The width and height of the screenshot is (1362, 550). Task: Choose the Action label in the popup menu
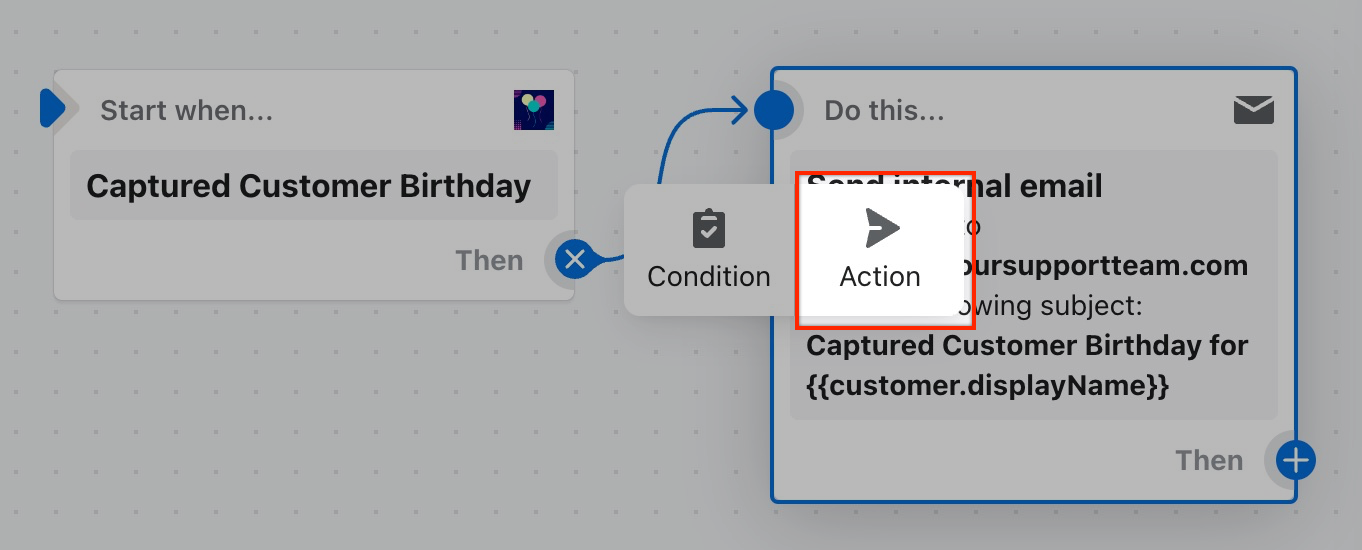coord(880,276)
